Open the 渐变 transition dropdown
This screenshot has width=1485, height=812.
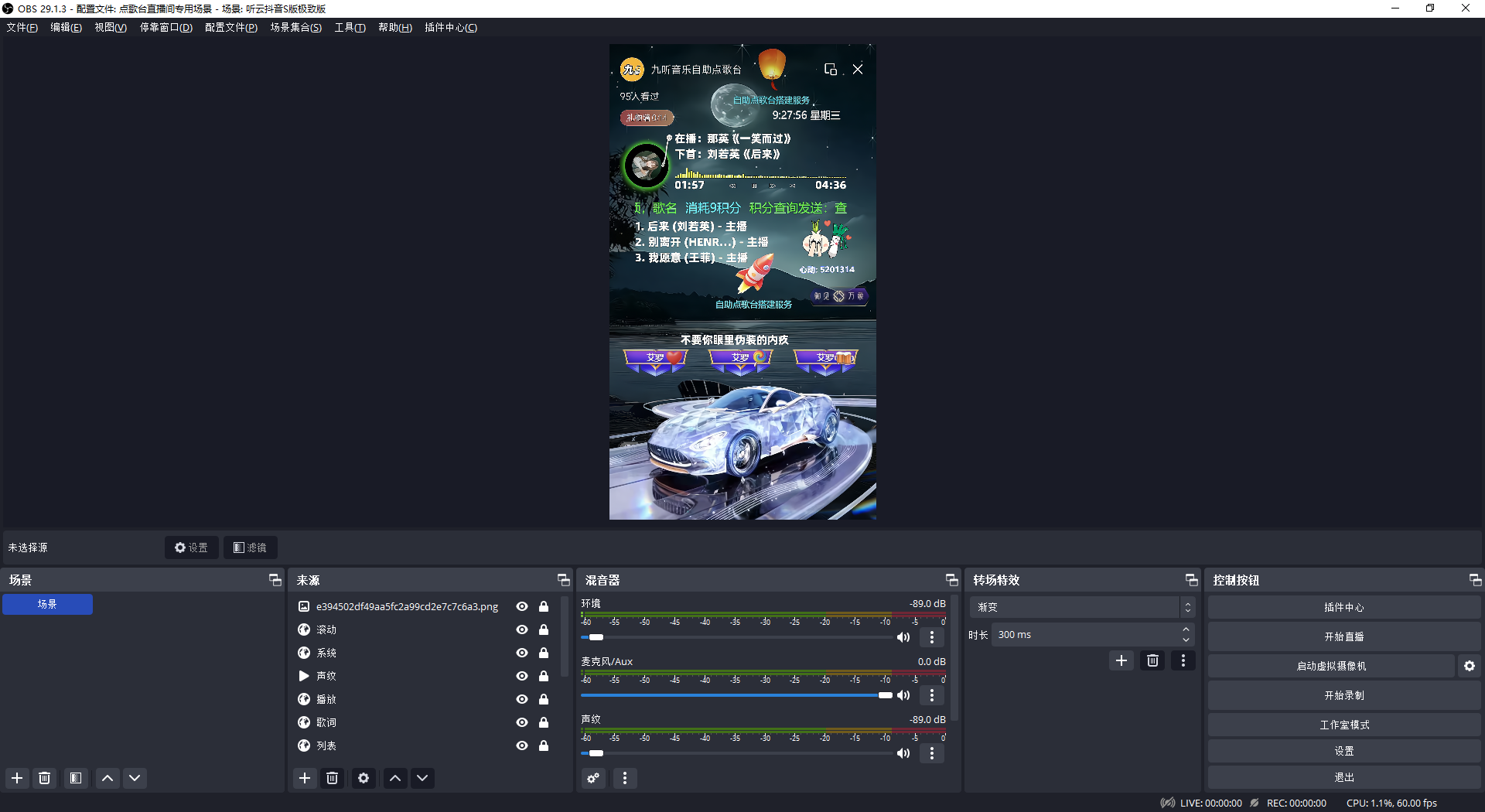tap(1081, 607)
